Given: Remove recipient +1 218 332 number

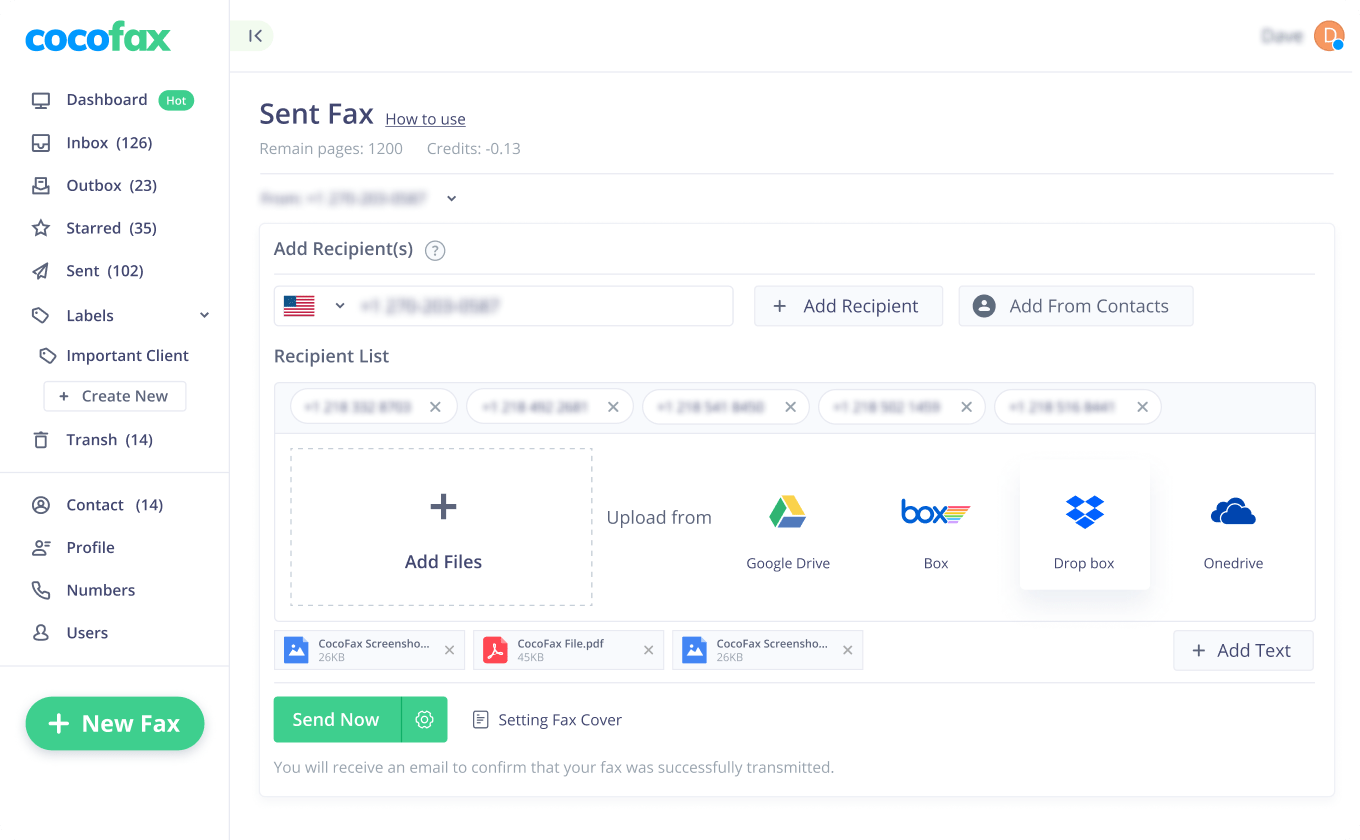Looking at the screenshot, I should [435, 407].
